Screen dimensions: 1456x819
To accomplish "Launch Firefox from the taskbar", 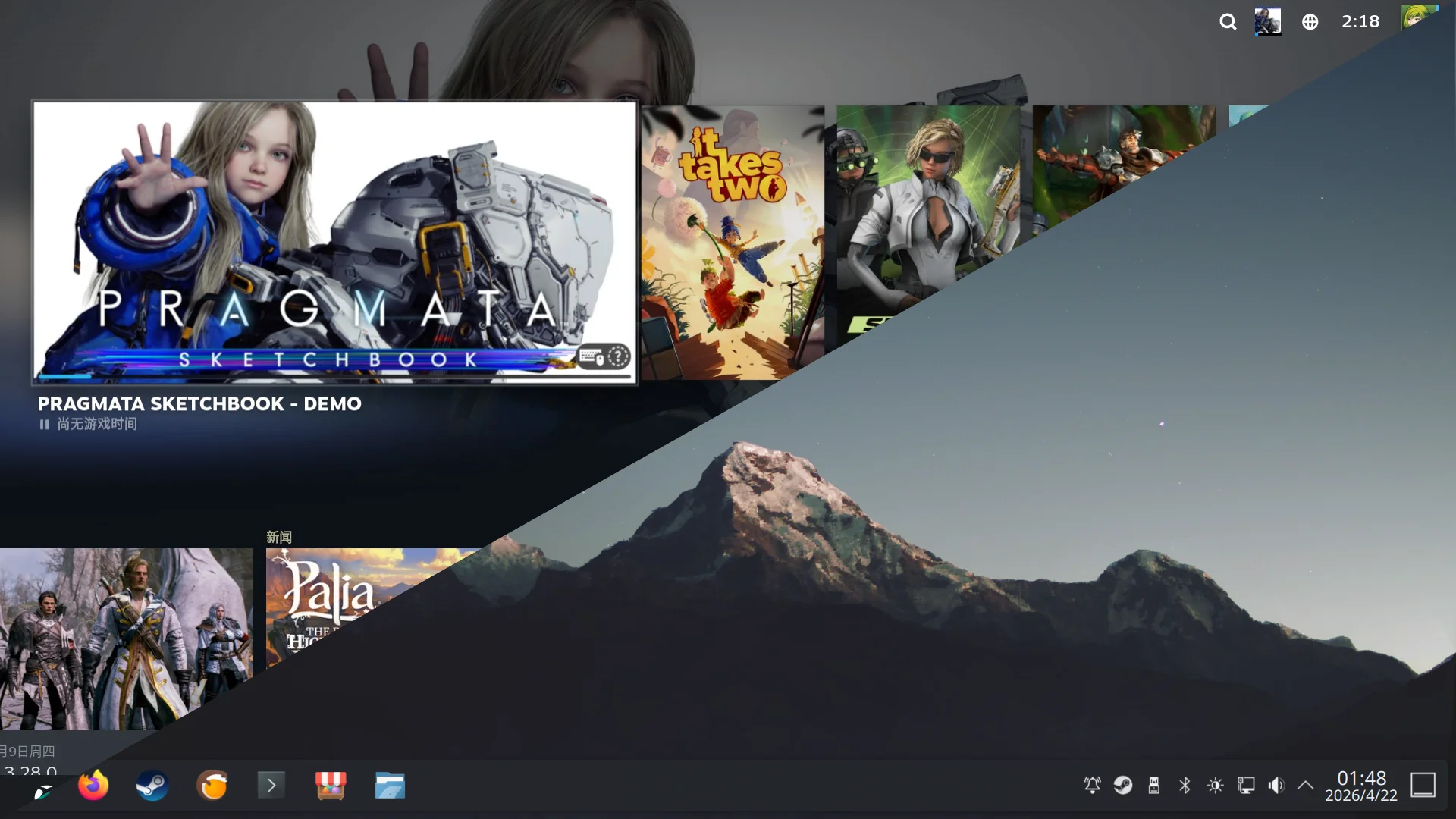I will [93, 786].
